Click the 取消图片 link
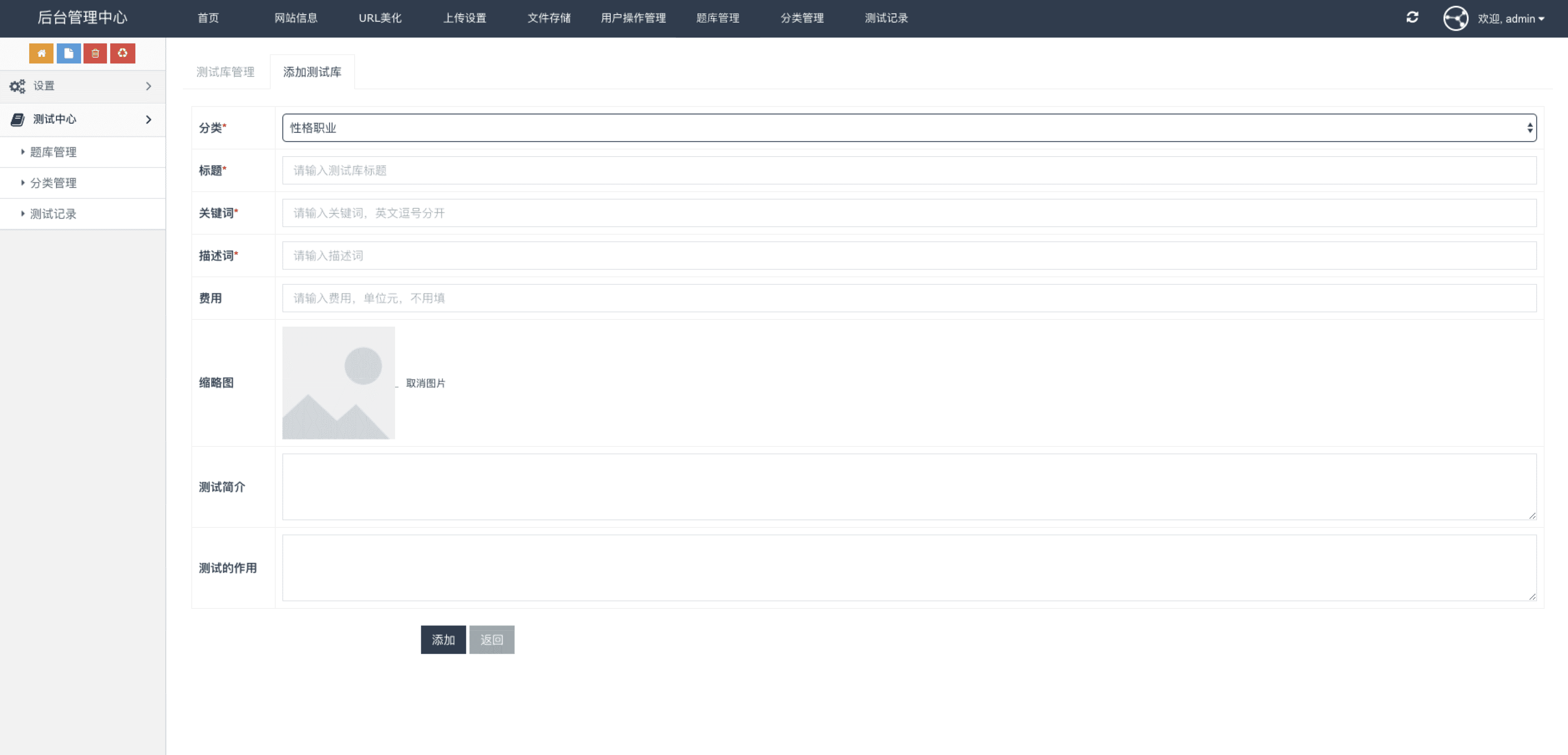Screen dimensions: 1568x755 pyautogui.click(x=426, y=383)
